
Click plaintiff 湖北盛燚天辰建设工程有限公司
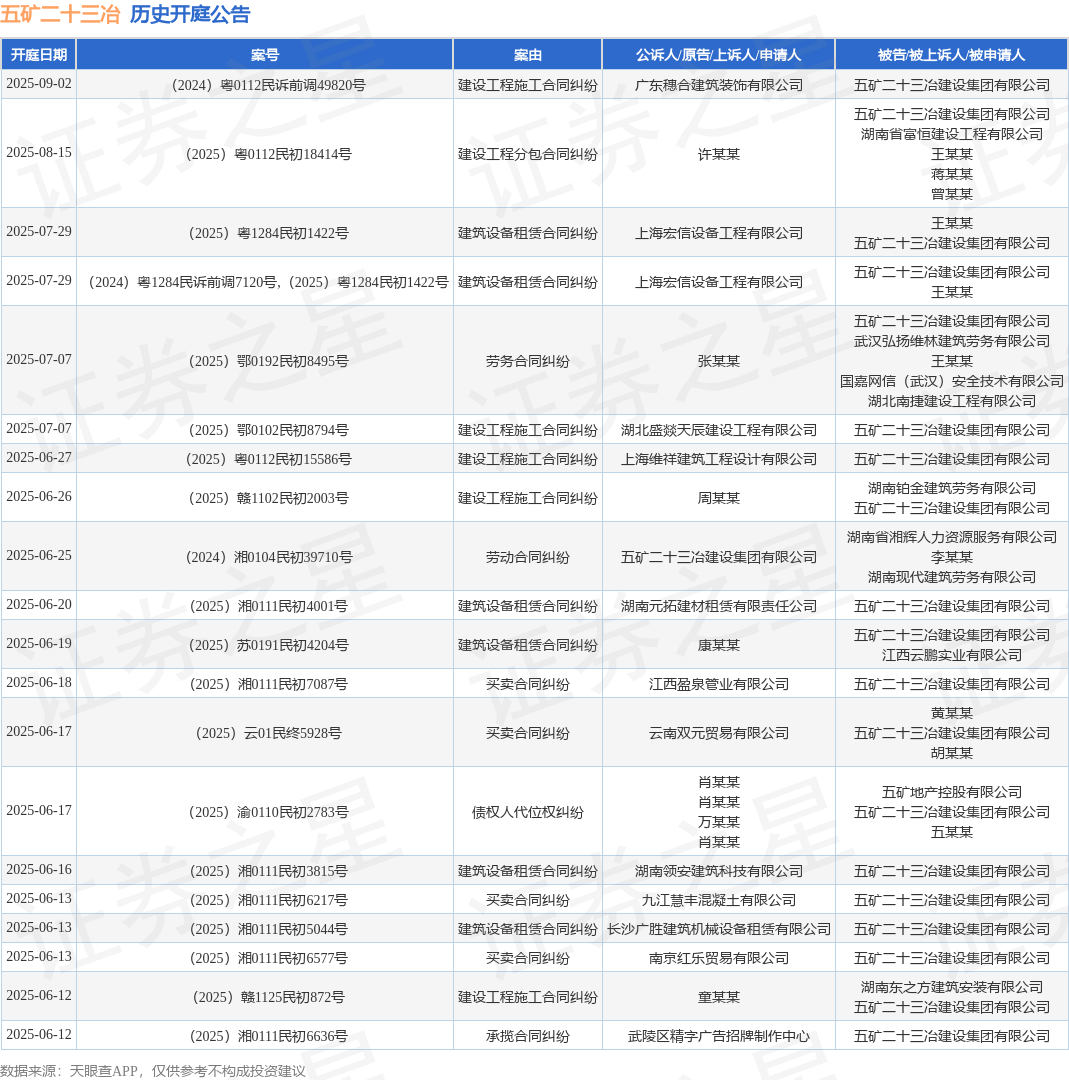pyautogui.click(x=718, y=430)
